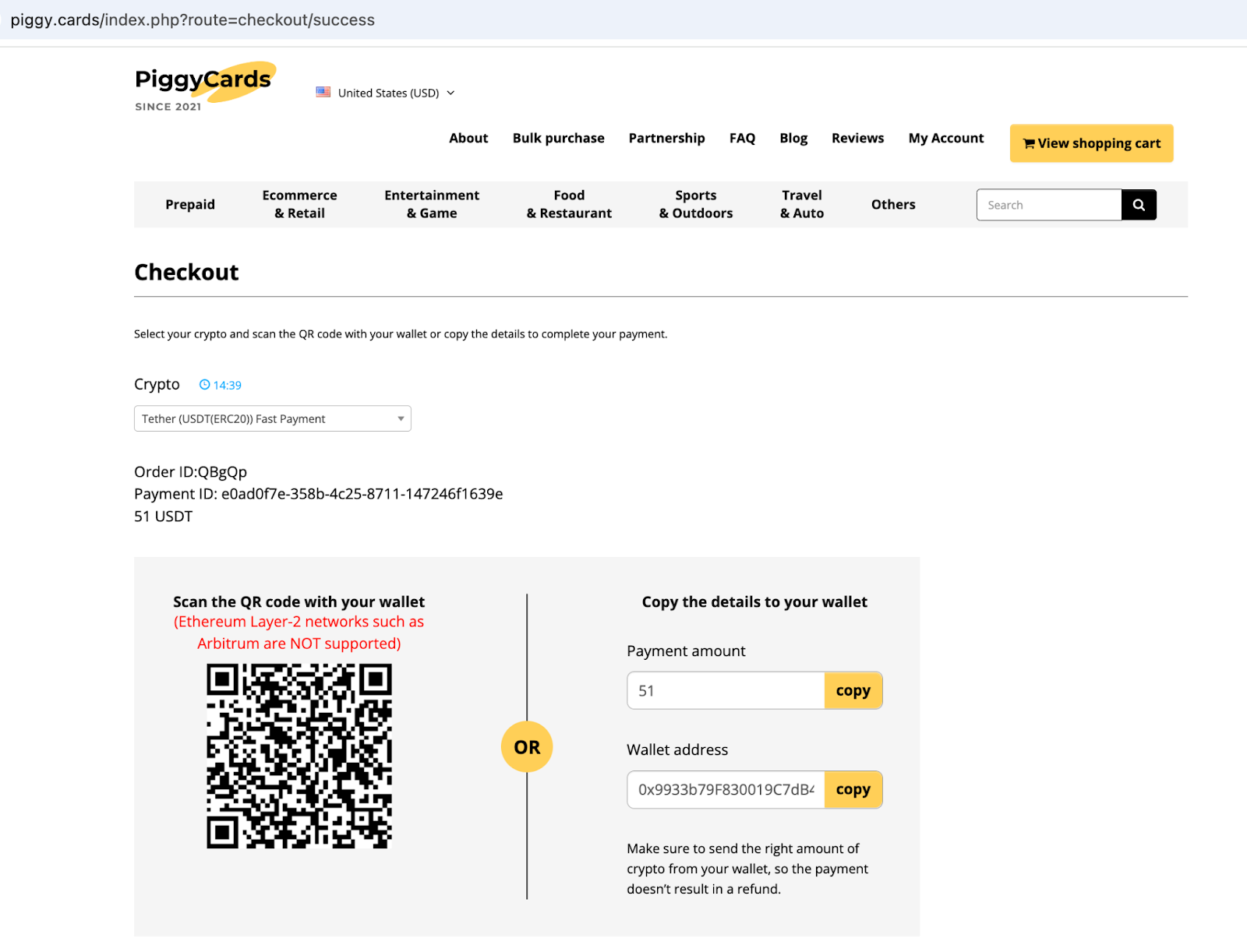Click the Wallet address field

(726, 790)
